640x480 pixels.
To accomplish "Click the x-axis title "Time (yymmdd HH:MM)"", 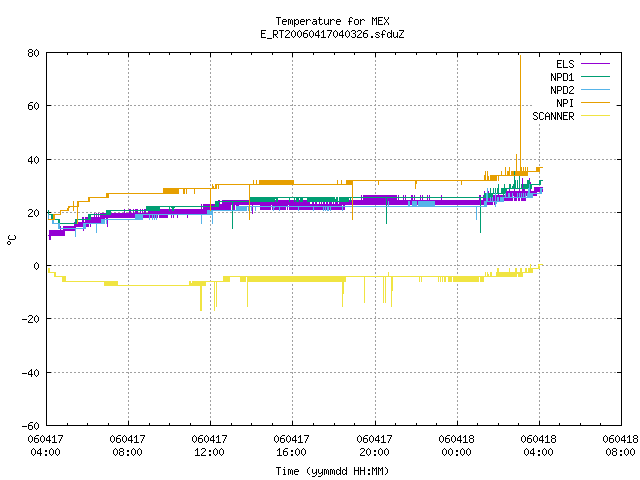I will pyautogui.click(x=332, y=471).
